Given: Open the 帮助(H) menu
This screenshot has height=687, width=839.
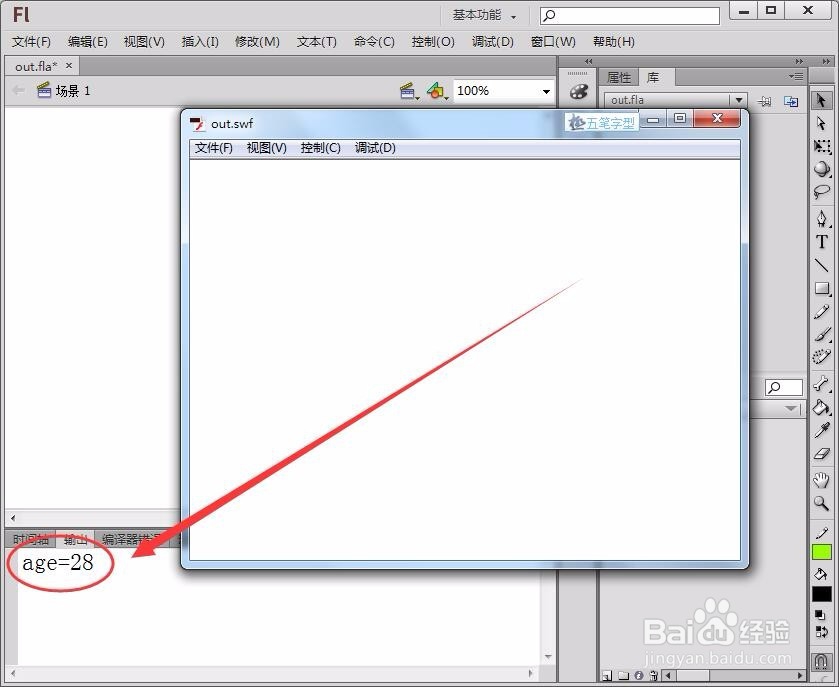Looking at the screenshot, I should click(614, 42).
